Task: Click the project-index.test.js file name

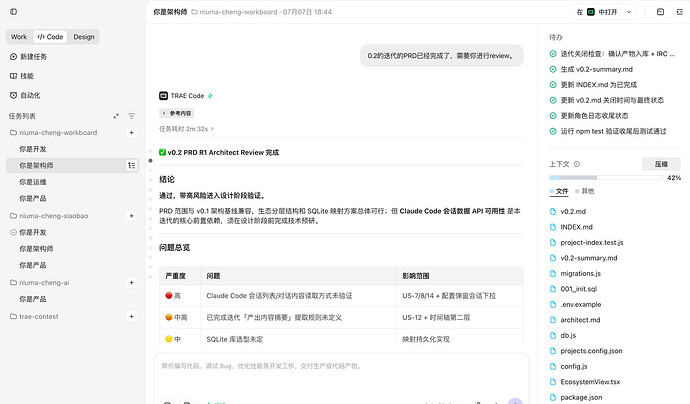Action: tap(591, 242)
